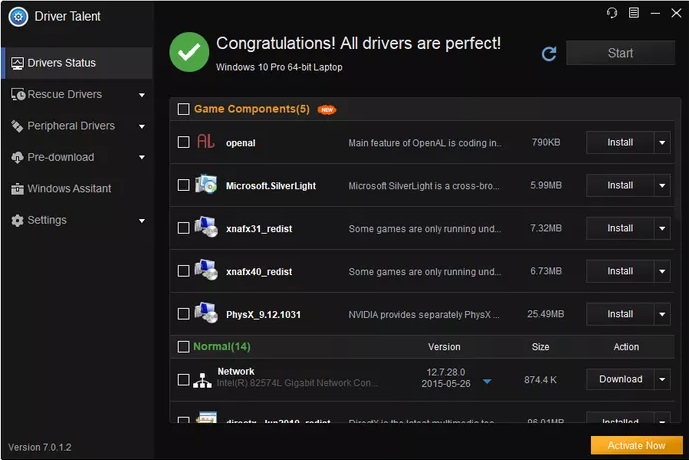Click the Version column header
This screenshot has width=689, height=460.
point(444,347)
